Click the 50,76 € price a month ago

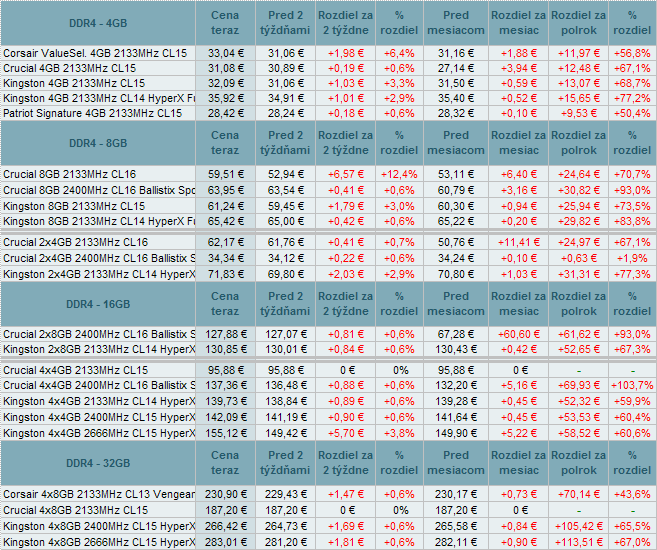click(x=456, y=242)
